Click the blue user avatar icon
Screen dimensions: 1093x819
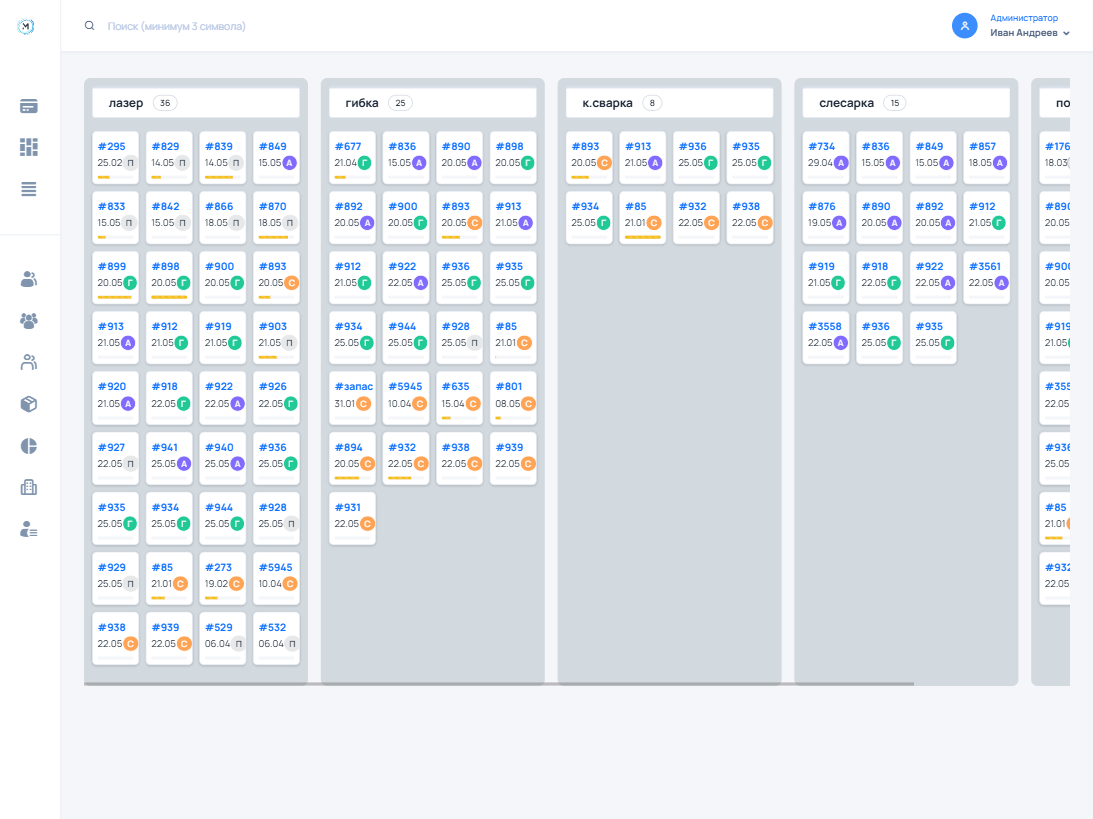[x=965, y=26]
